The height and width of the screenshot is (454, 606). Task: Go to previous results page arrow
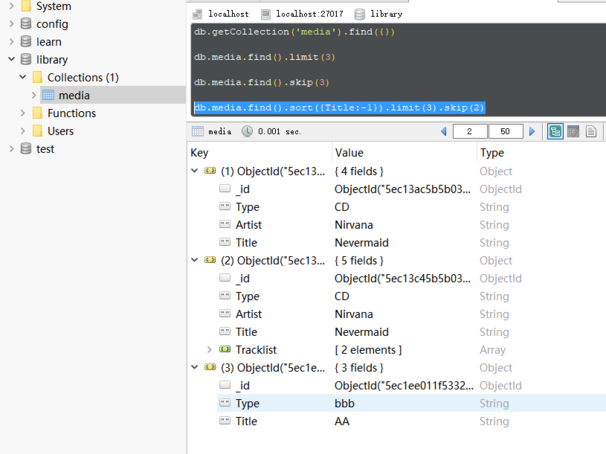[x=444, y=131]
